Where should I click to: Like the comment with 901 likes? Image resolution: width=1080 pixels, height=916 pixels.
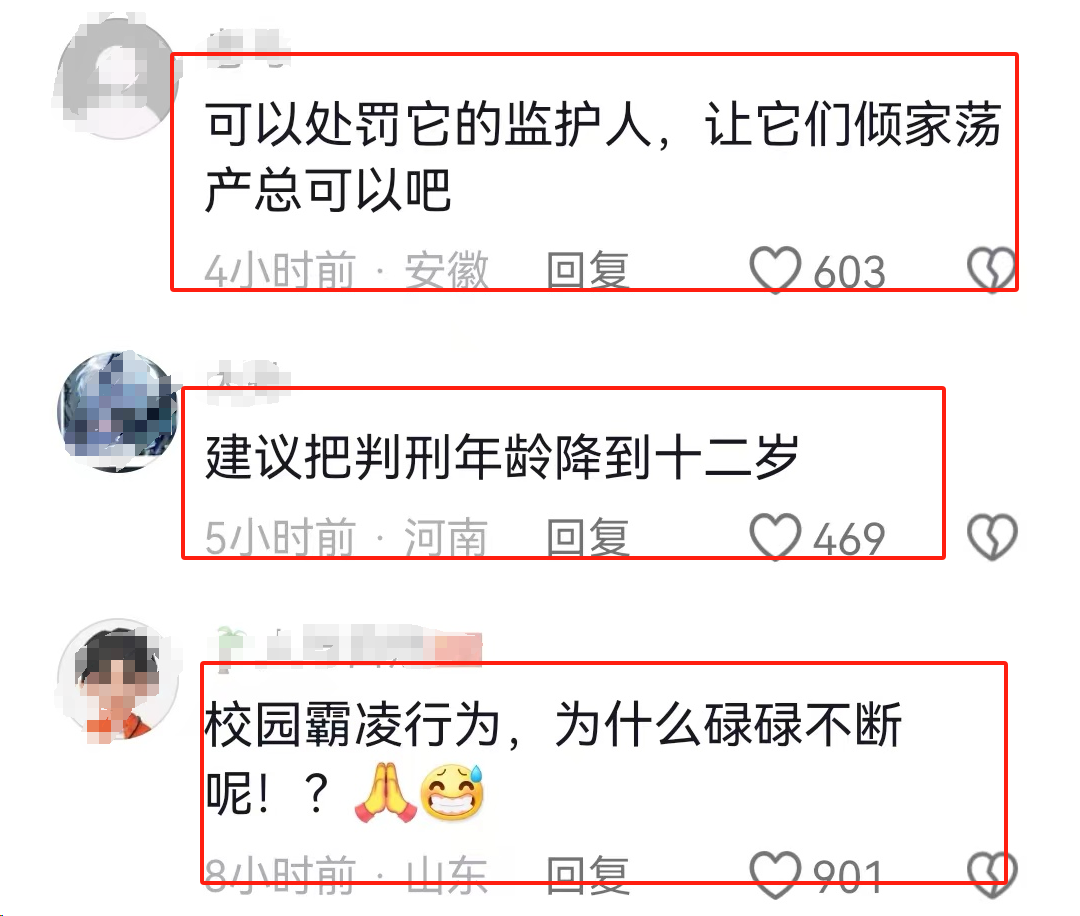tap(776, 875)
